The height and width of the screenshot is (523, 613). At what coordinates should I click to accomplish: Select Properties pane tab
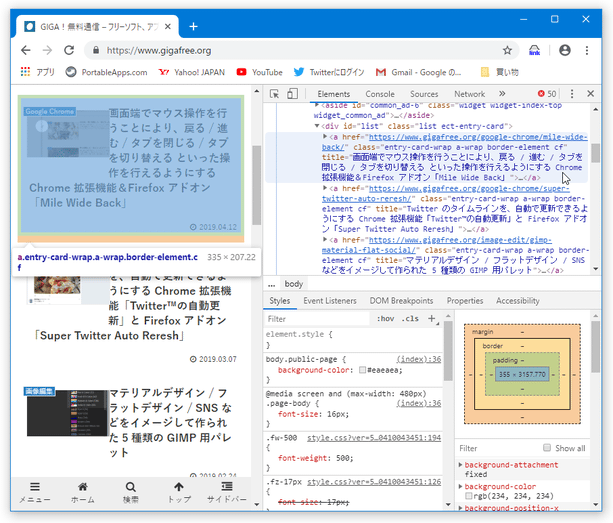(465, 301)
